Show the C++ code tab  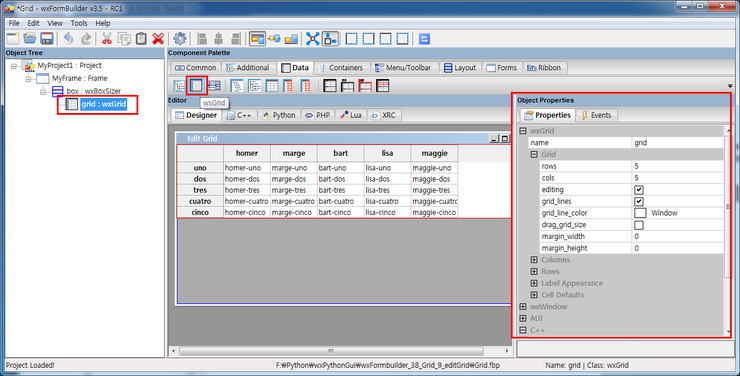coord(239,115)
